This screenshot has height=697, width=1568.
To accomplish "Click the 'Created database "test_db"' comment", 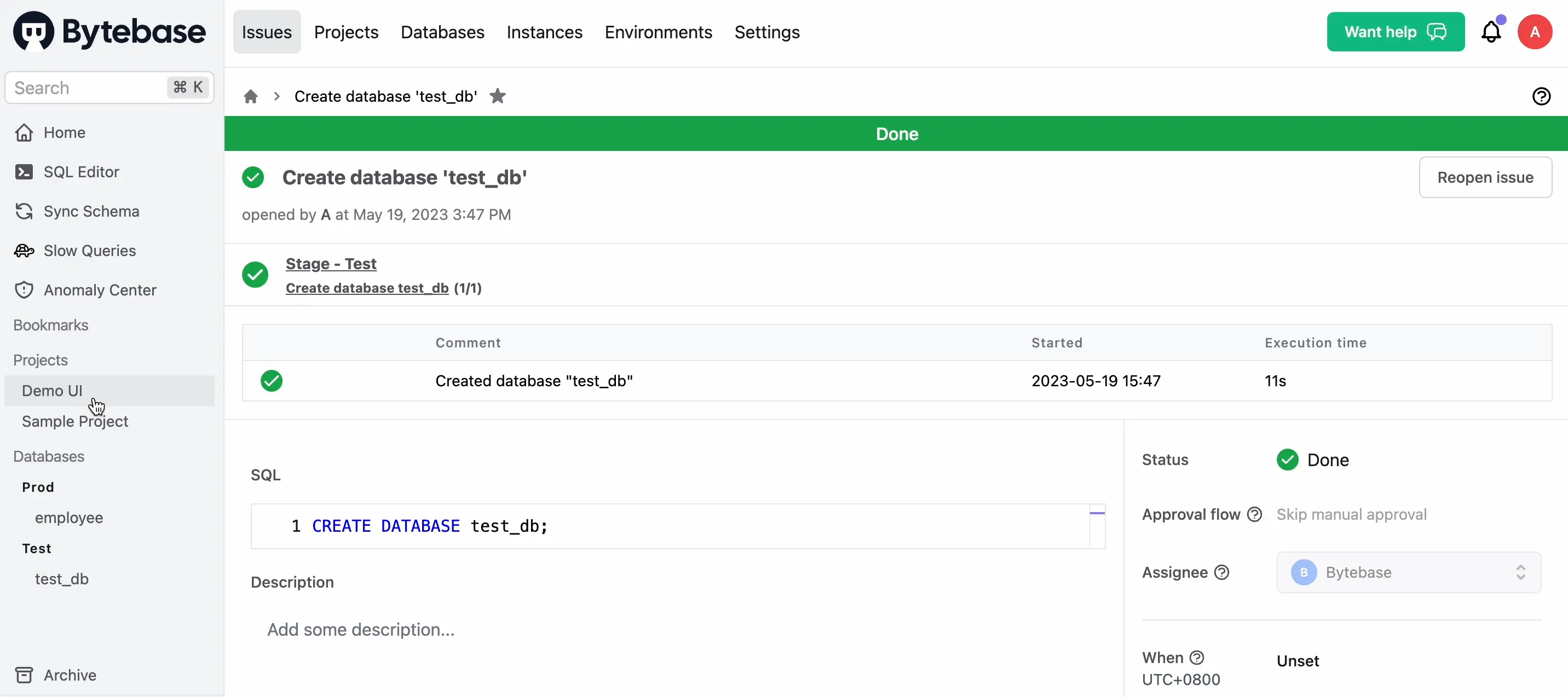I will 534,381.
